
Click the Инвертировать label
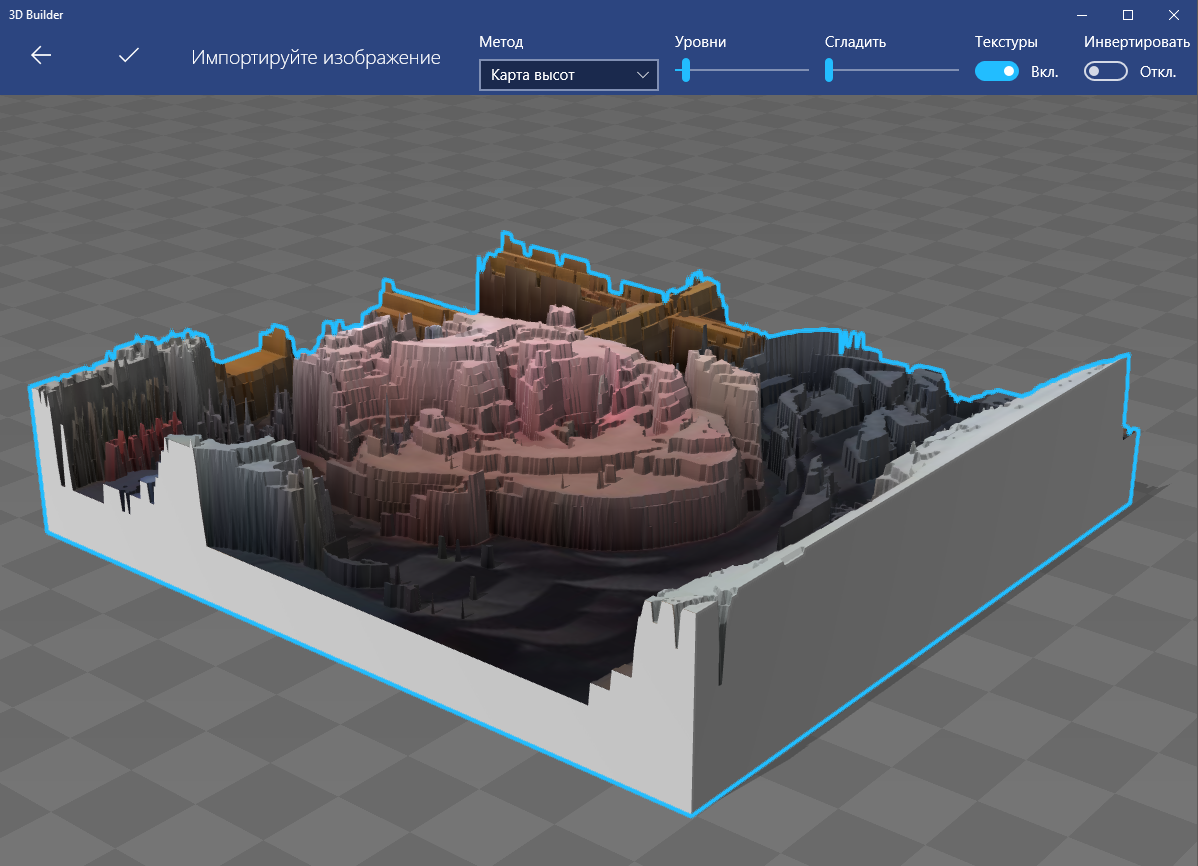pyautogui.click(x=1136, y=42)
